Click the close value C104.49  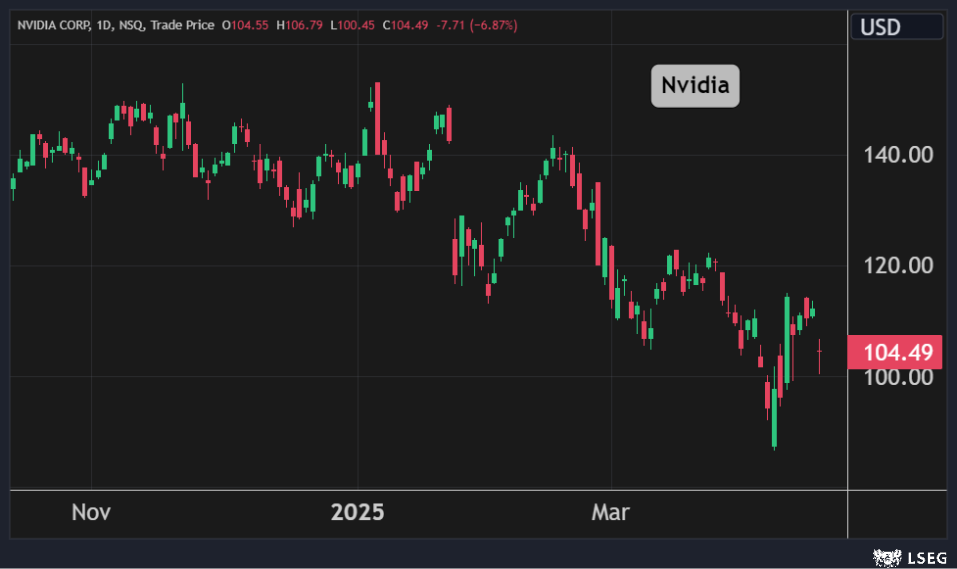pyautogui.click(x=405, y=25)
